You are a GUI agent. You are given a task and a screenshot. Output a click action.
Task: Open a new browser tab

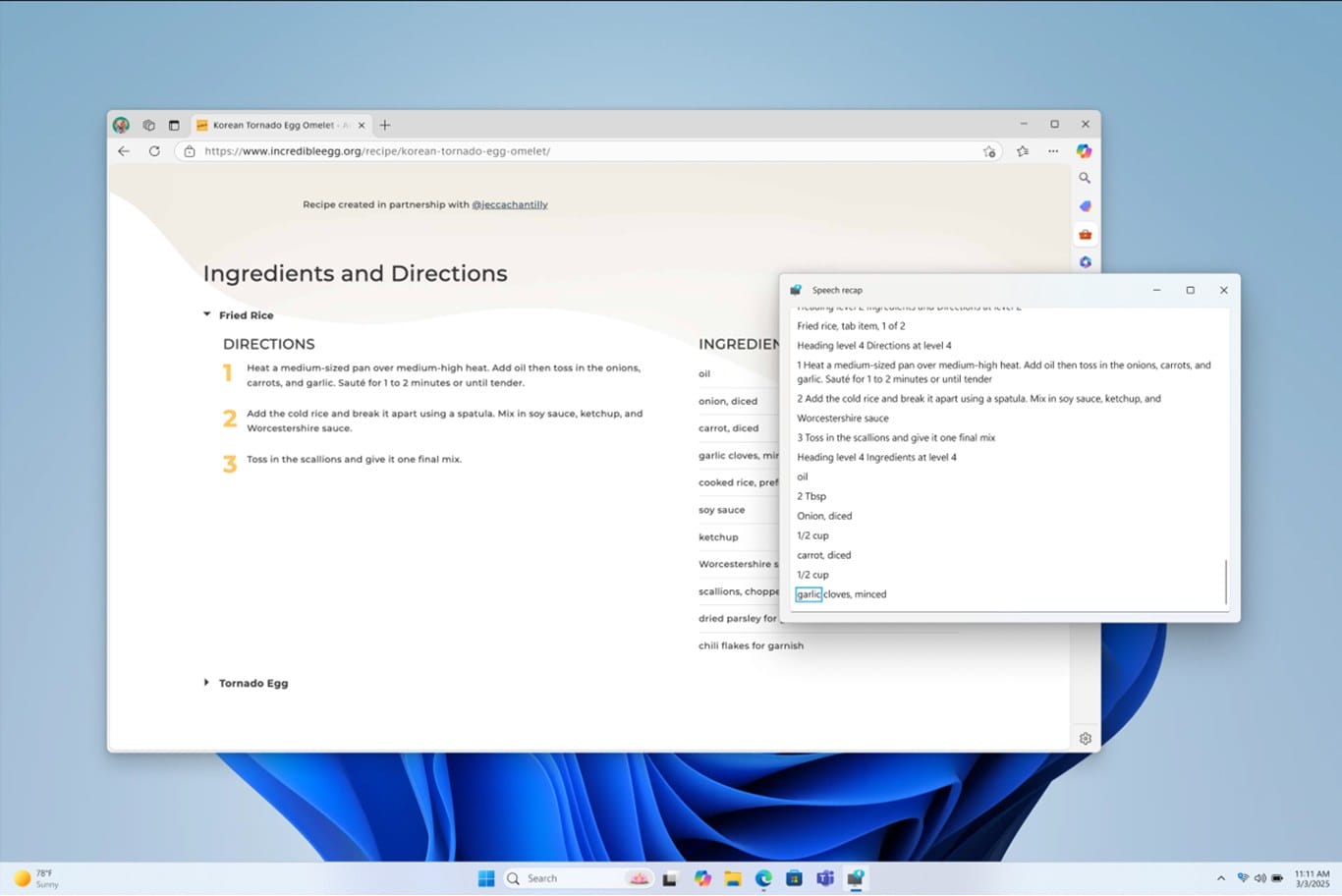(384, 125)
